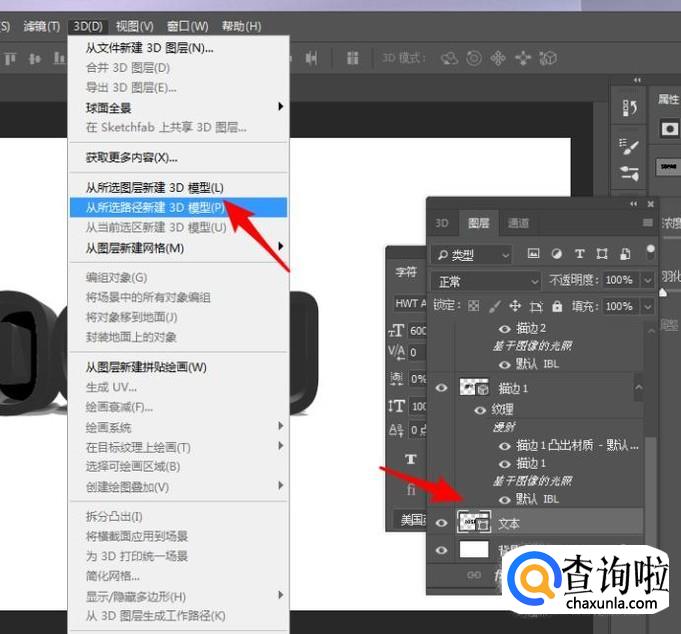
Task: Expand the 不透明度 opacity dropdown arrow
Action: click(647, 281)
